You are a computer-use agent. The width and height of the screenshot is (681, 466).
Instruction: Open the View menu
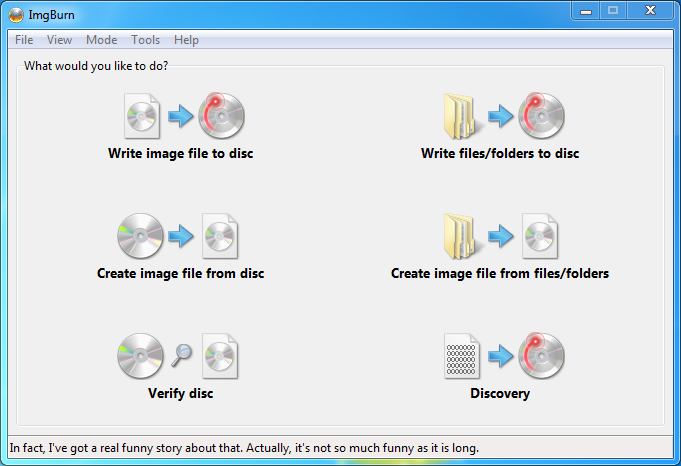click(59, 40)
